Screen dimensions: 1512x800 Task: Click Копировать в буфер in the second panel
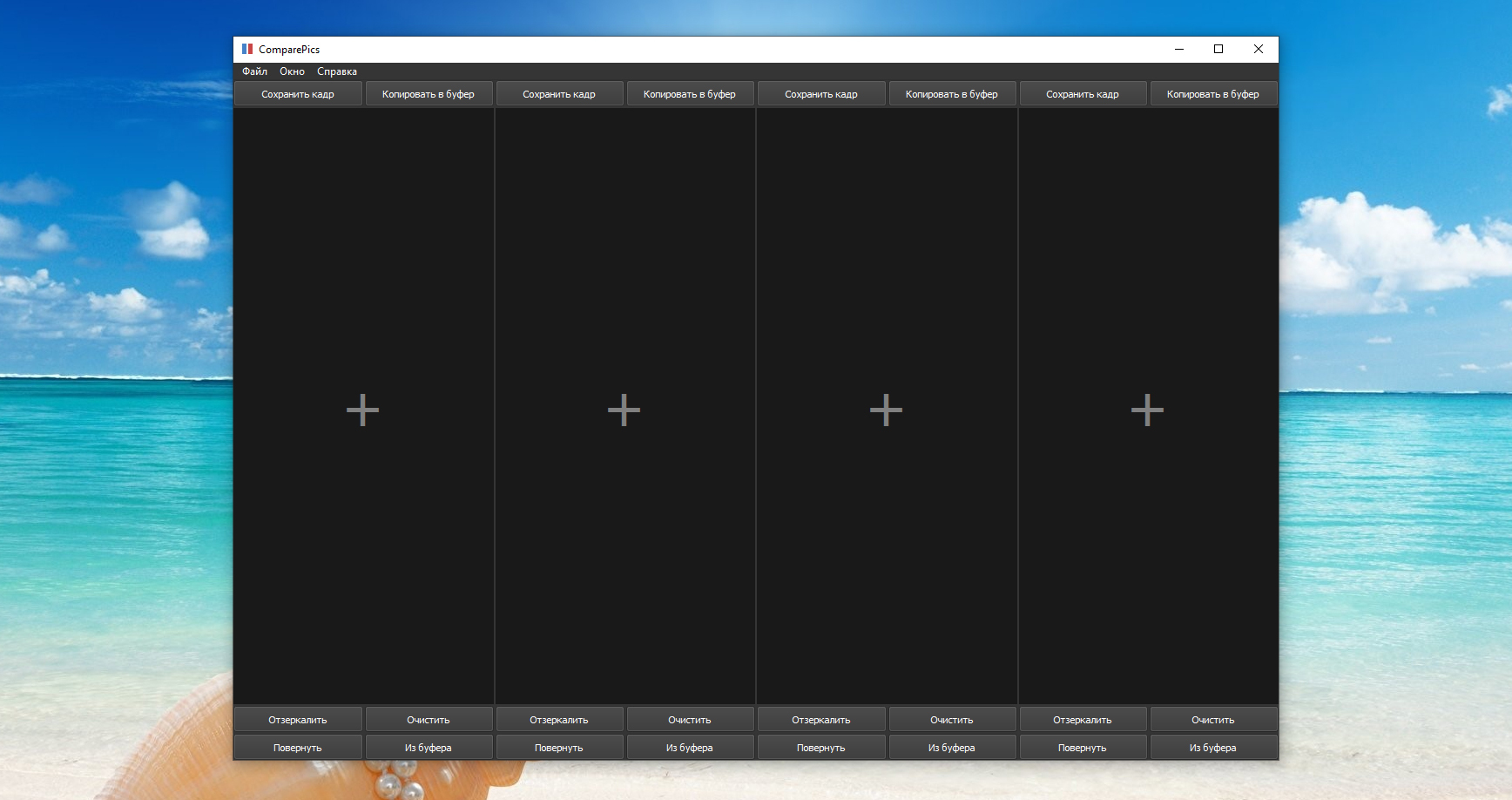coord(690,94)
